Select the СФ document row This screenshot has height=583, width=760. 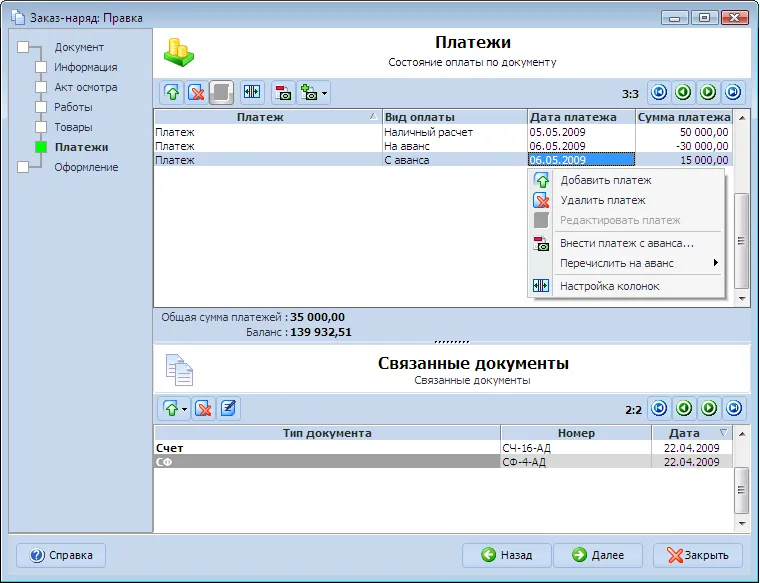[443, 462]
